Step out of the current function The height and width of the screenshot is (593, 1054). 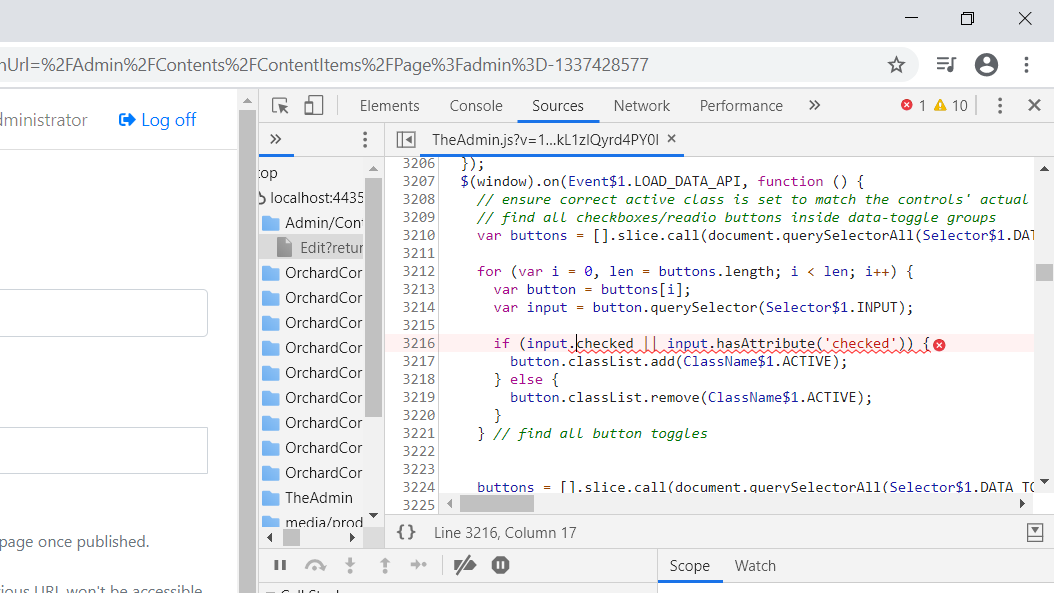click(x=385, y=565)
